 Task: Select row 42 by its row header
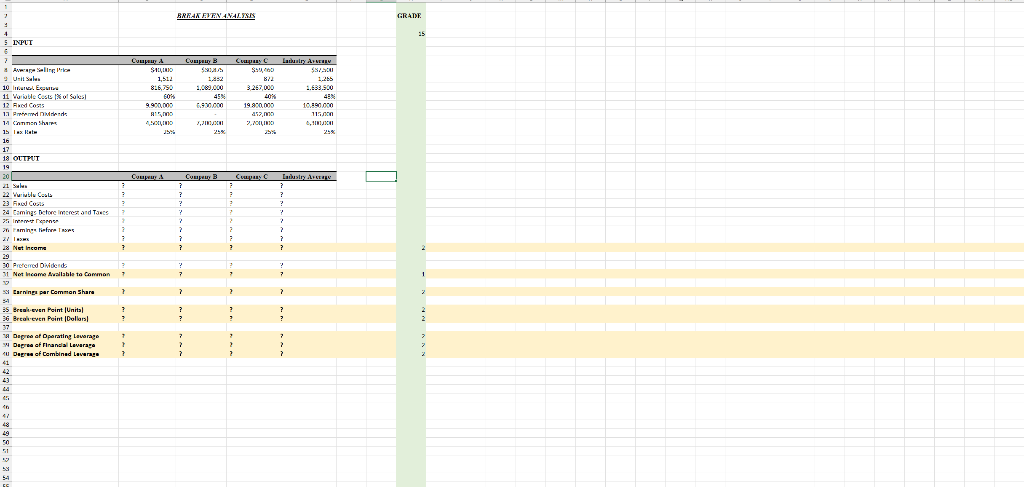click(5, 370)
